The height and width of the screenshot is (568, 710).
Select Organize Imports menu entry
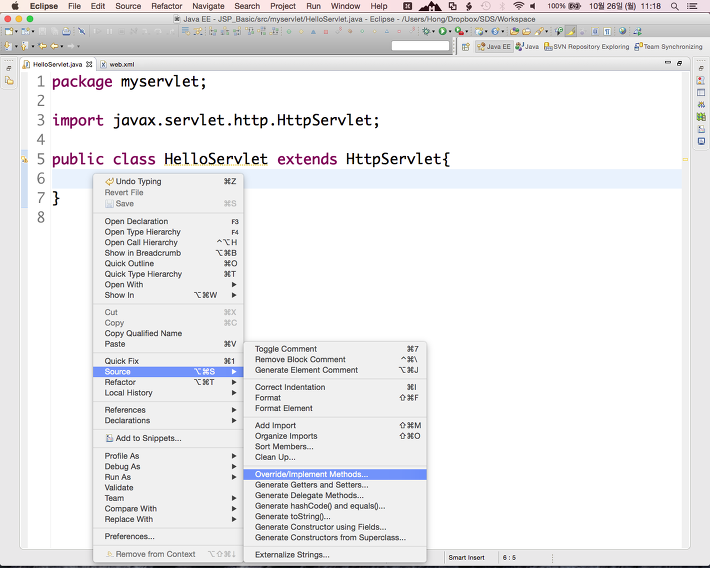335,436
